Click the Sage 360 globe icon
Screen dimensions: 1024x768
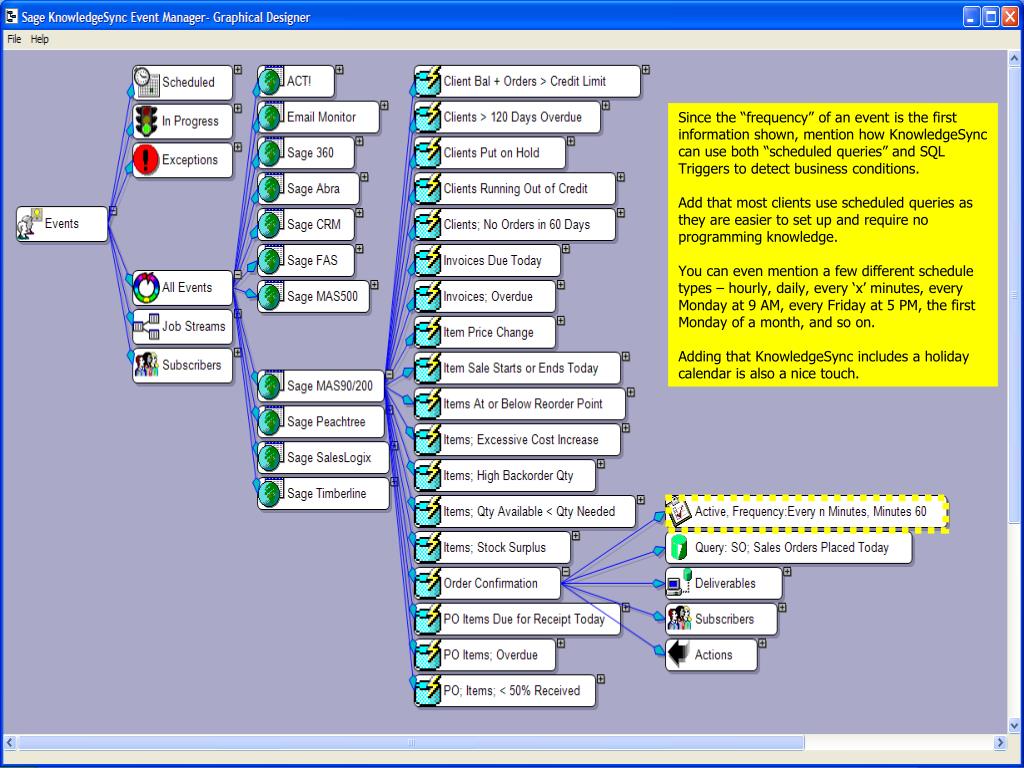pos(270,153)
